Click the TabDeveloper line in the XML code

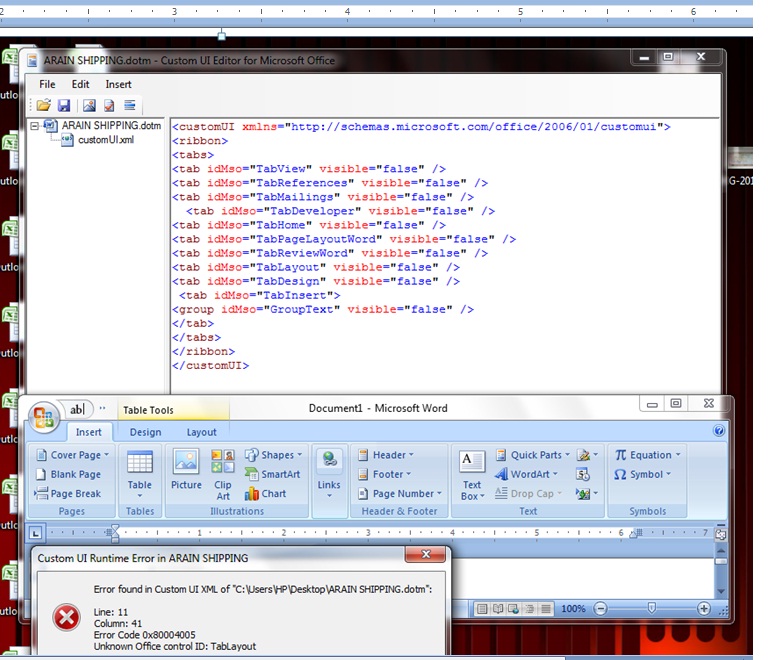(340, 211)
